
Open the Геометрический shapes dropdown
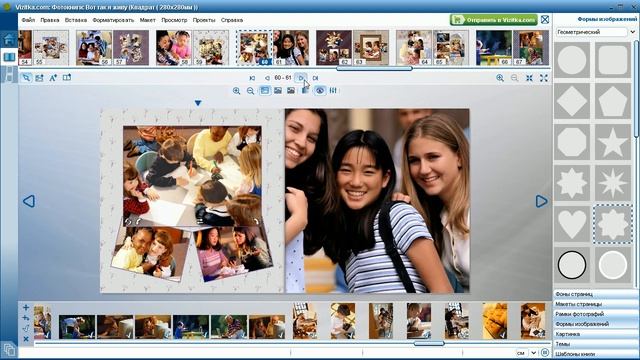tap(596, 32)
